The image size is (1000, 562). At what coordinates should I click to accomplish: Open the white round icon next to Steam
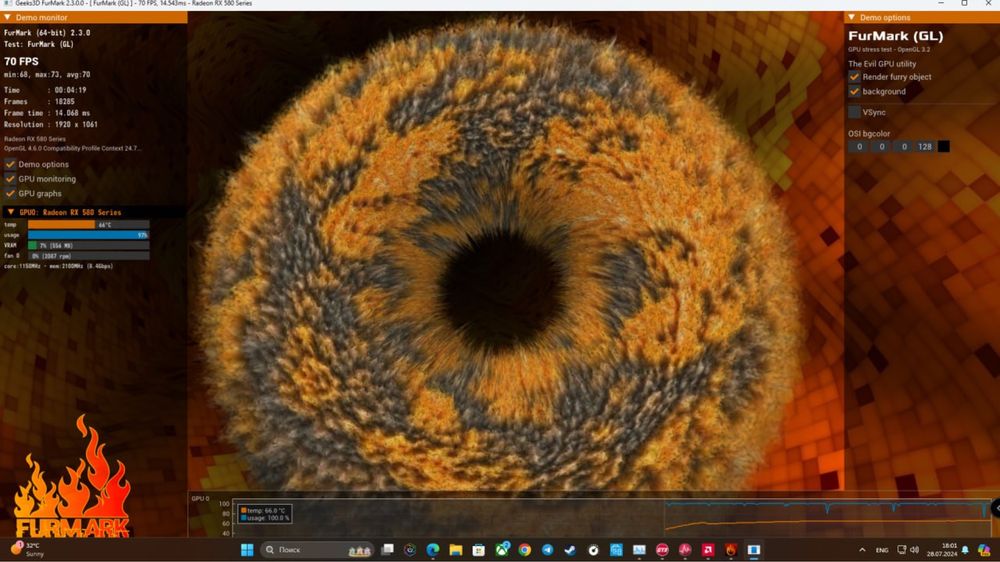pos(593,549)
